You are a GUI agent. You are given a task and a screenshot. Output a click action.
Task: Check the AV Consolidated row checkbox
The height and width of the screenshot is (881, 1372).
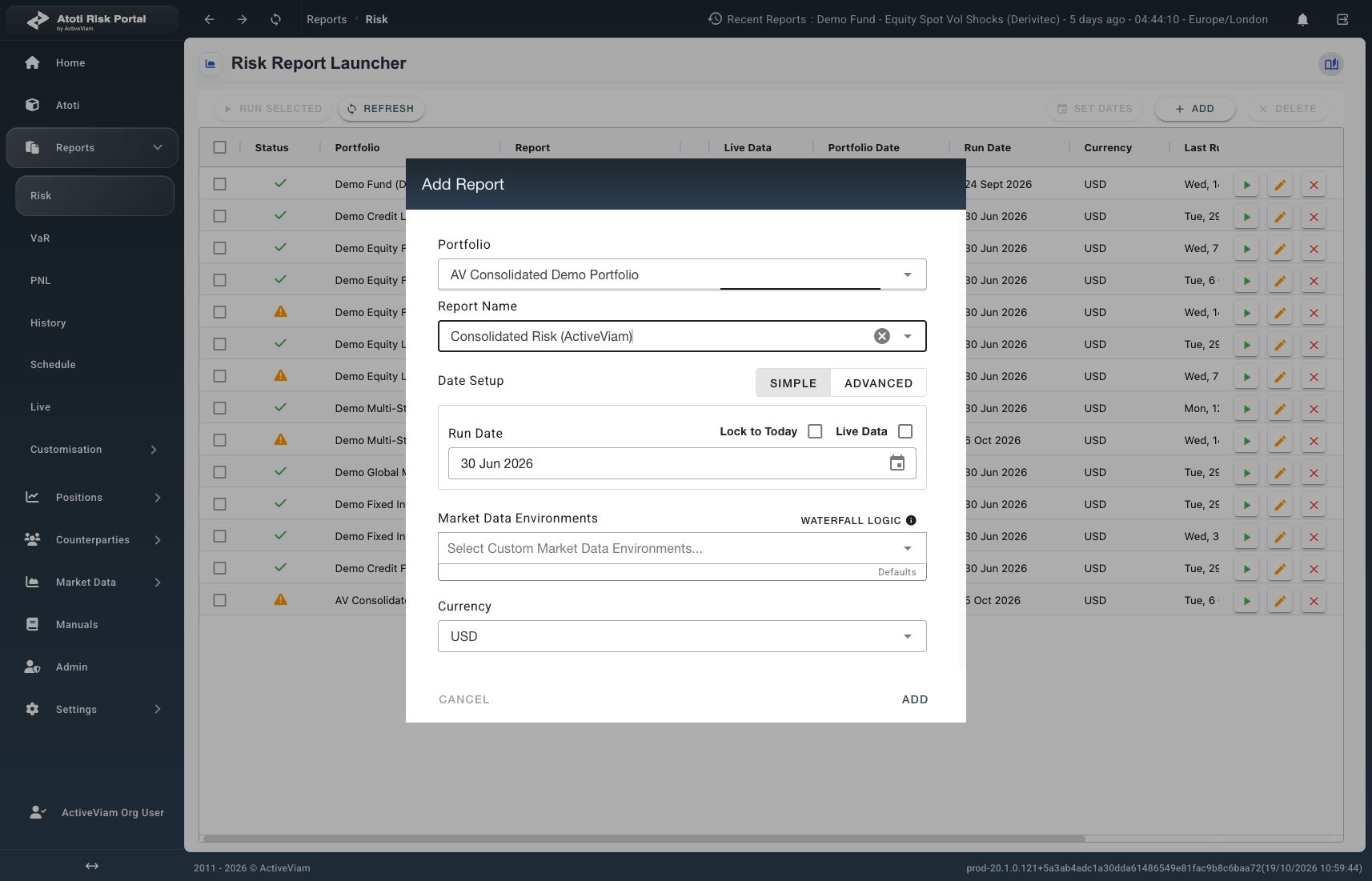pyautogui.click(x=220, y=600)
